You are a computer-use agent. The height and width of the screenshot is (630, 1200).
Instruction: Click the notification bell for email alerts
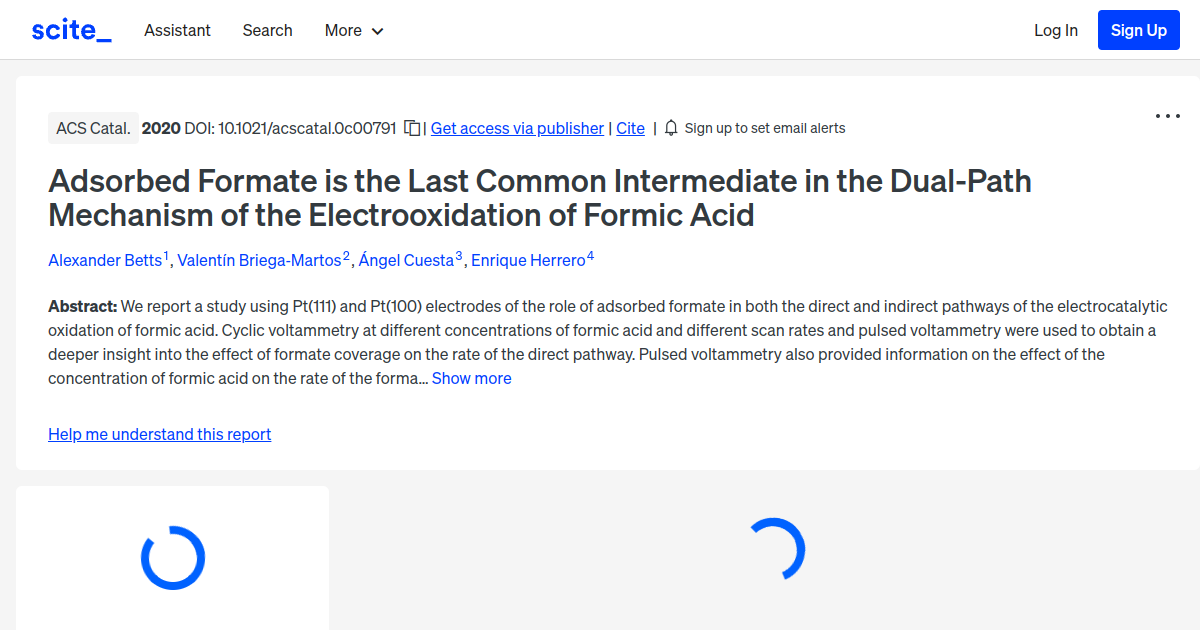click(671, 128)
